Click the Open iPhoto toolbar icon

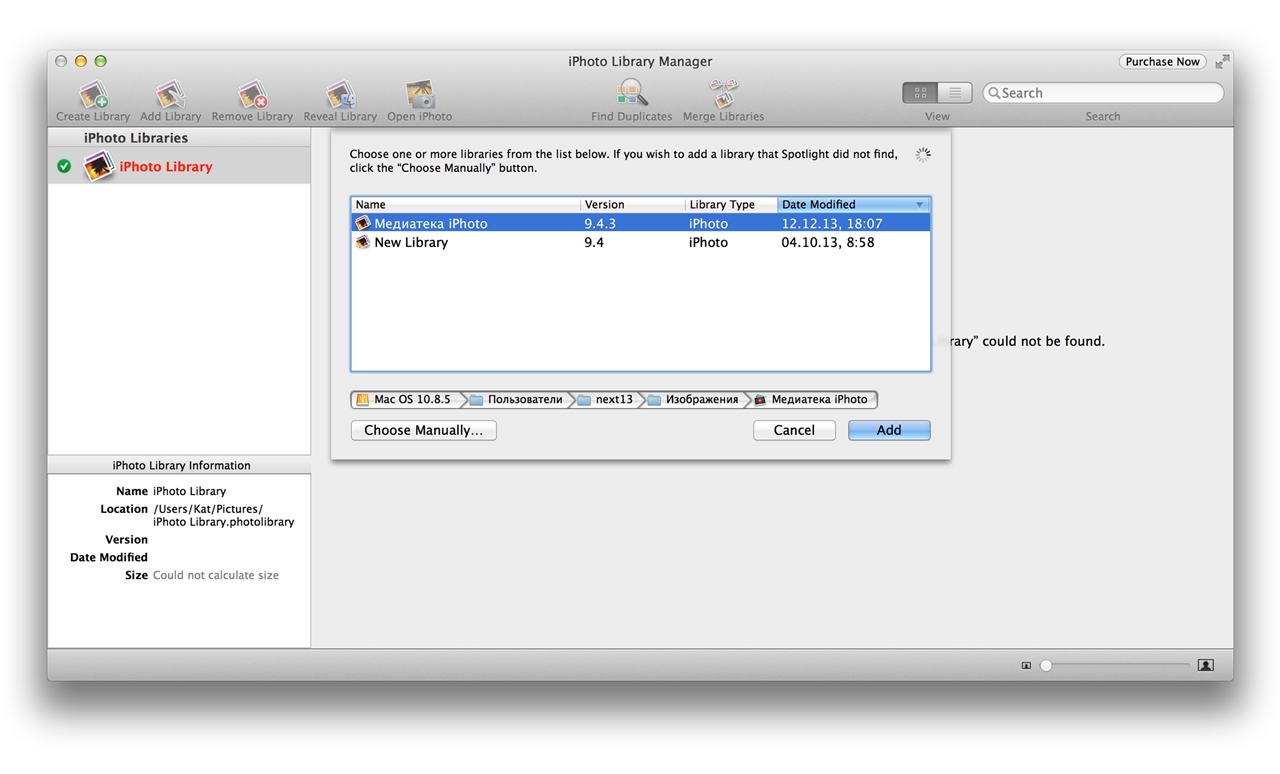tap(420, 95)
